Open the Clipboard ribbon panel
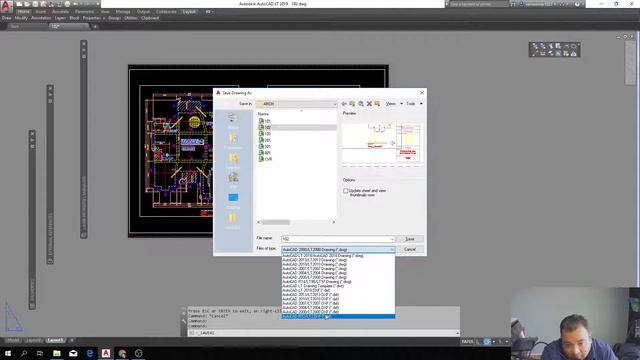The height and width of the screenshot is (360, 640). [x=150, y=18]
